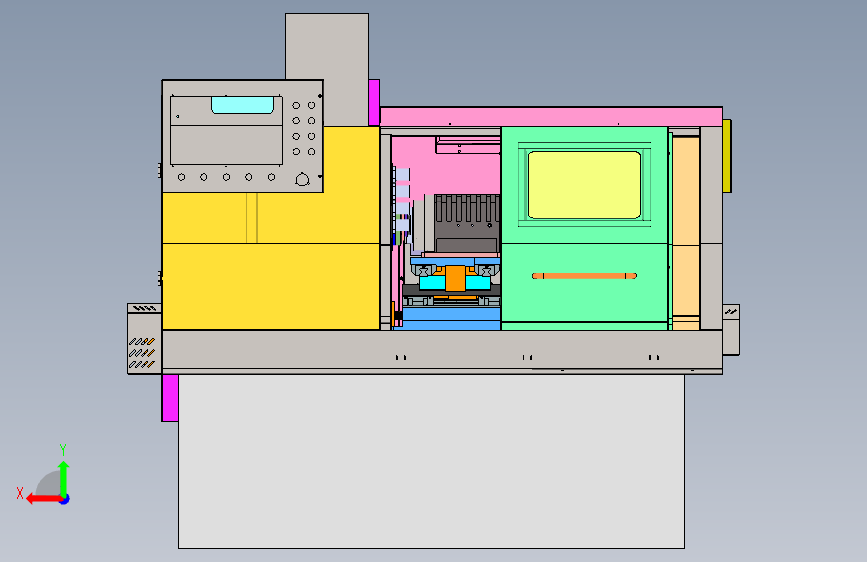
Task: Click the green Y axis arrow on triad
Action: pyautogui.click(x=64, y=478)
